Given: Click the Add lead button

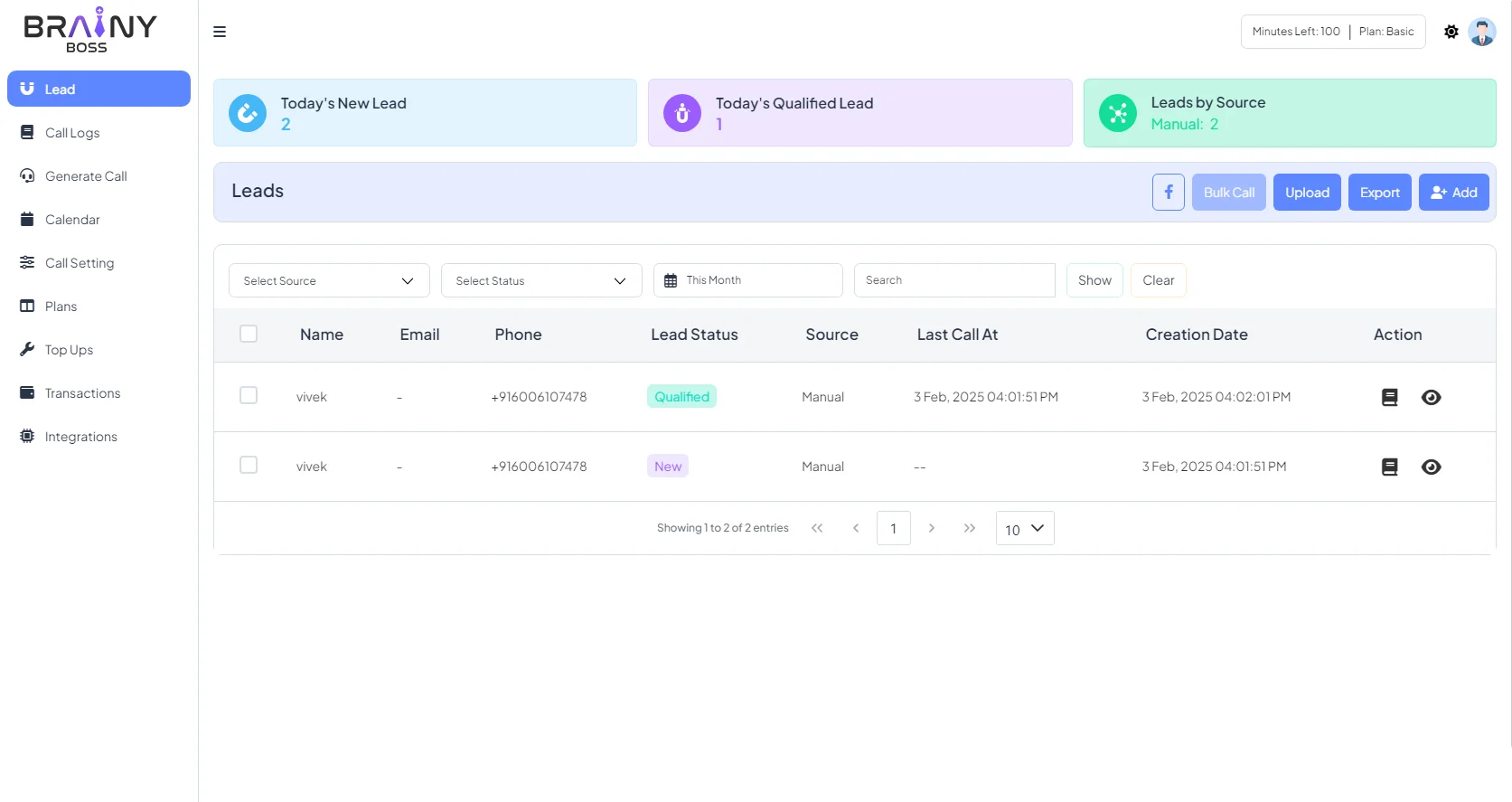Looking at the screenshot, I should 1454,193.
